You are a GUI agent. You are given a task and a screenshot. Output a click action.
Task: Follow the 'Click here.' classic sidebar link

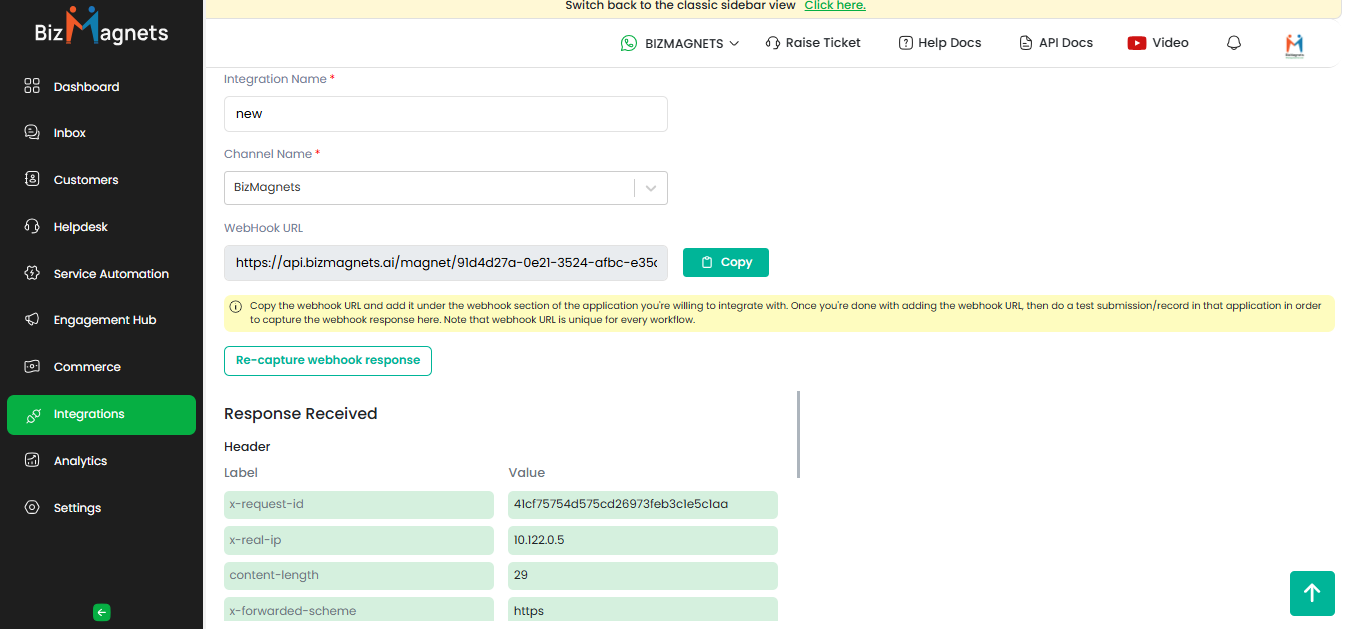(834, 6)
